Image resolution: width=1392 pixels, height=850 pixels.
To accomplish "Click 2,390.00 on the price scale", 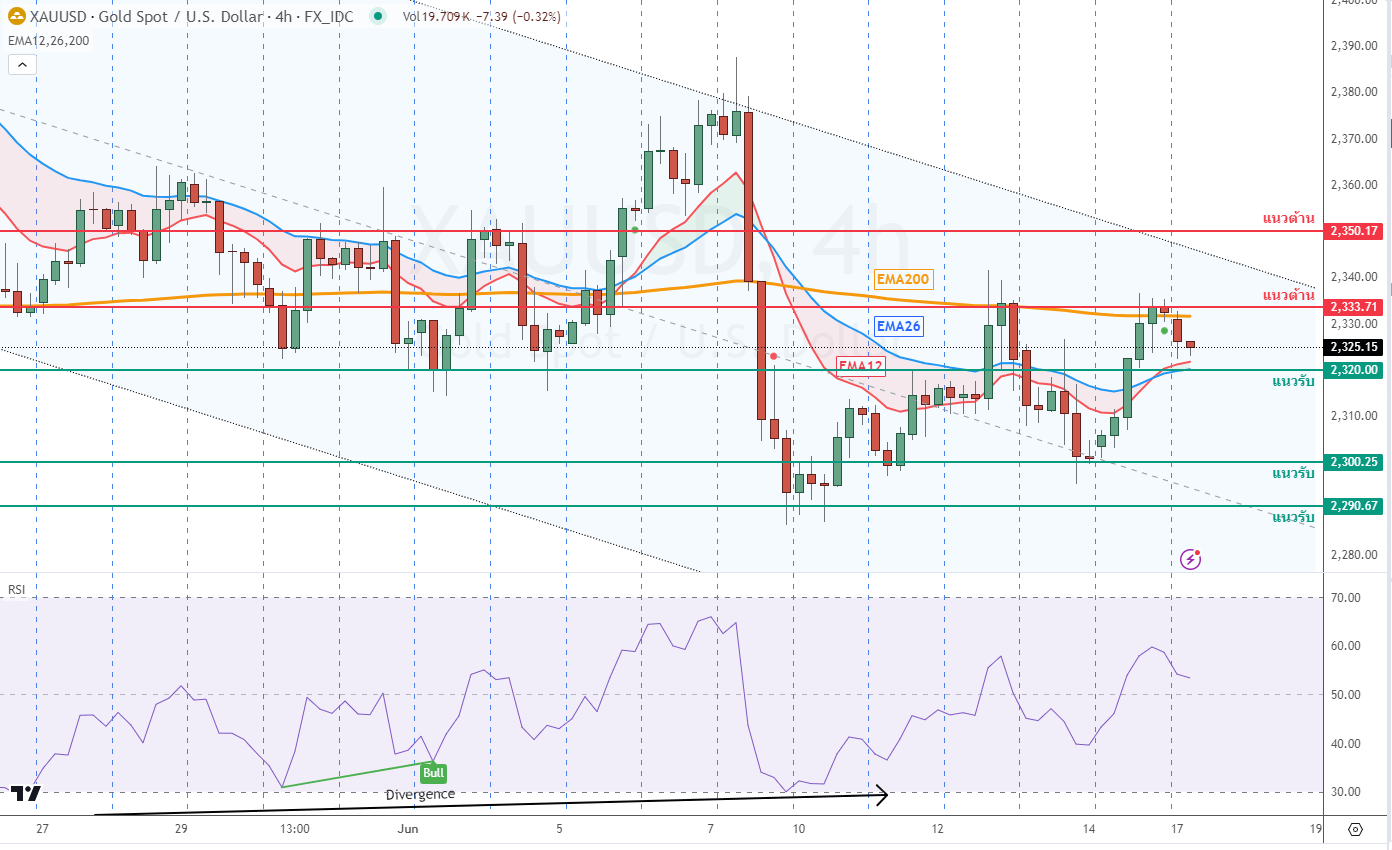I will 1354,46.
